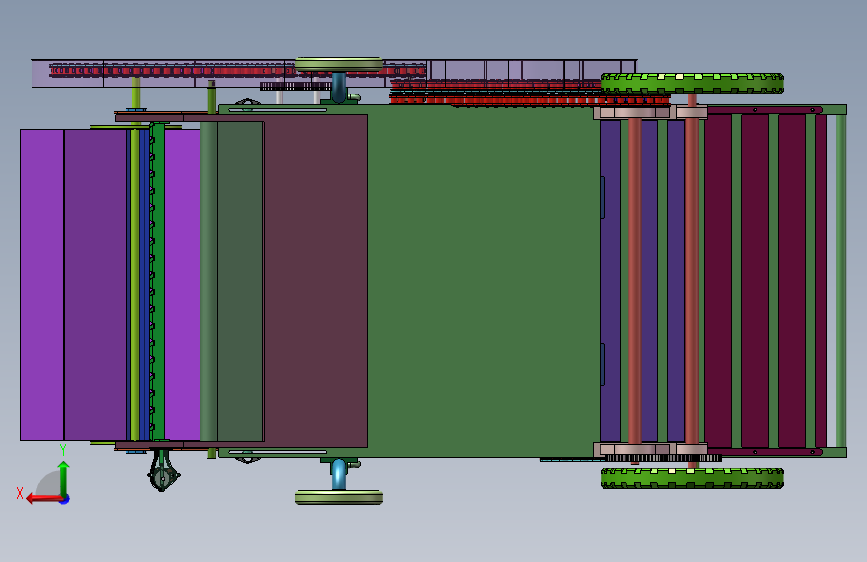Click the red X axis arrow of the triad
Screen dimensions: 867x562
[x=44, y=499]
